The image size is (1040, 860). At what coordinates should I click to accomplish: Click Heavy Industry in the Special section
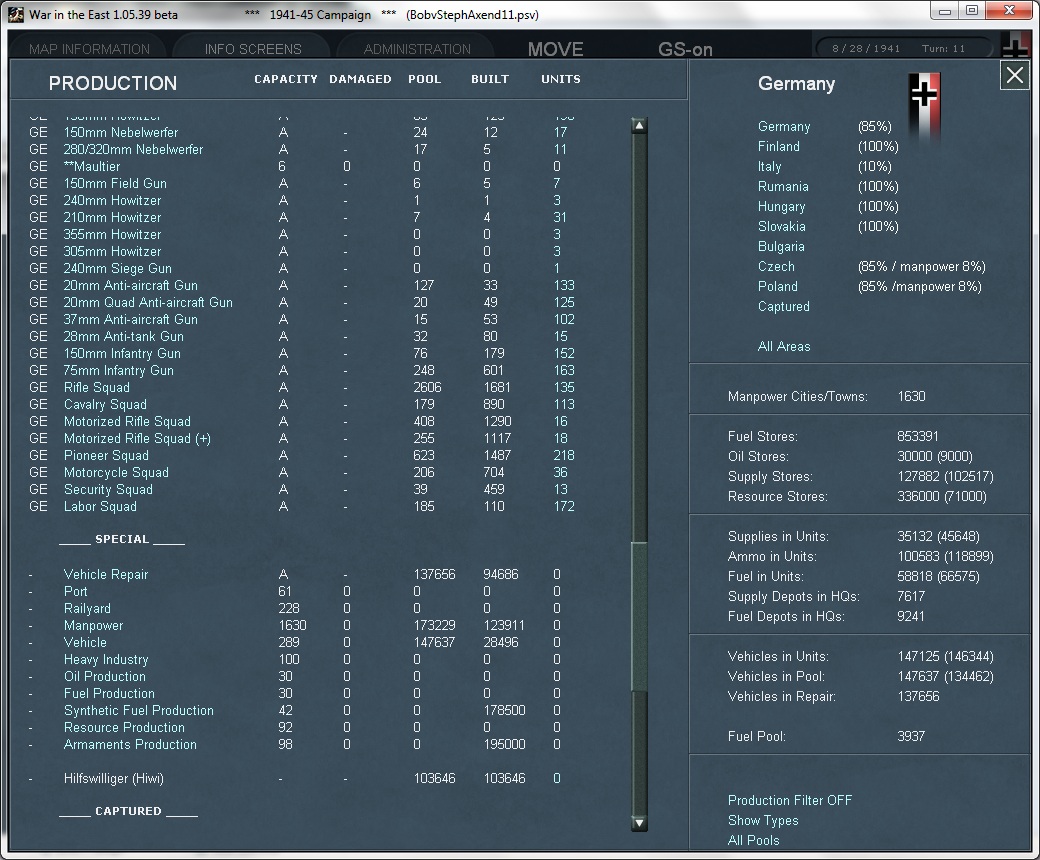pyautogui.click(x=106, y=660)
